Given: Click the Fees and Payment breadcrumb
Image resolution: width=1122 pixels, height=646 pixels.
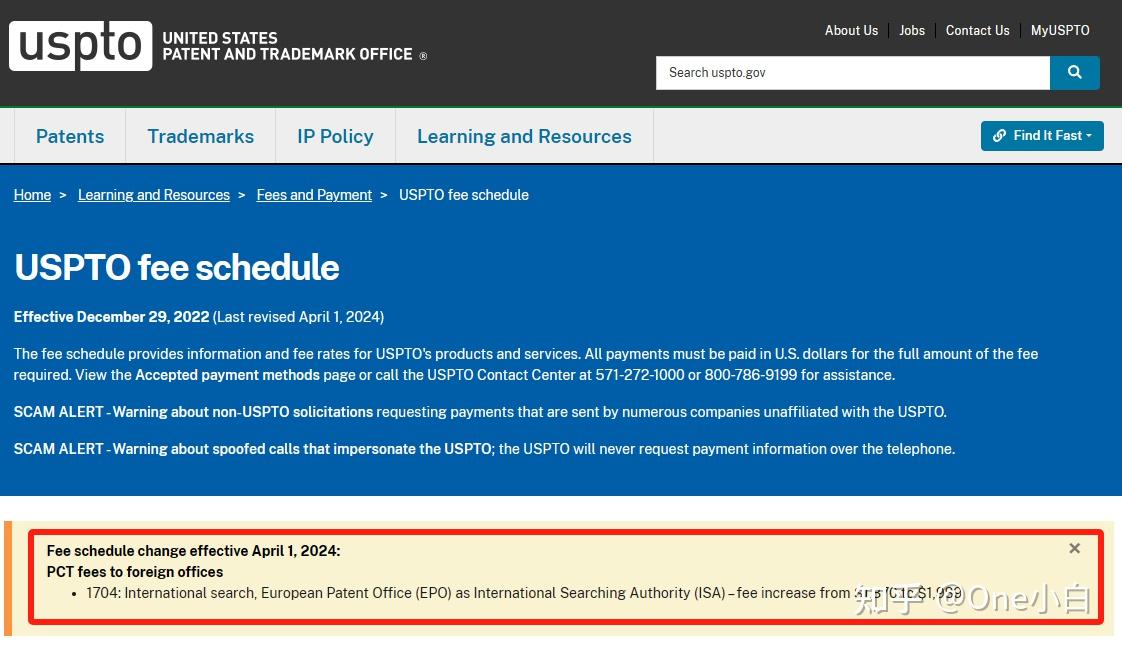Looking at the screenshot, I should [x=314, y=195].
